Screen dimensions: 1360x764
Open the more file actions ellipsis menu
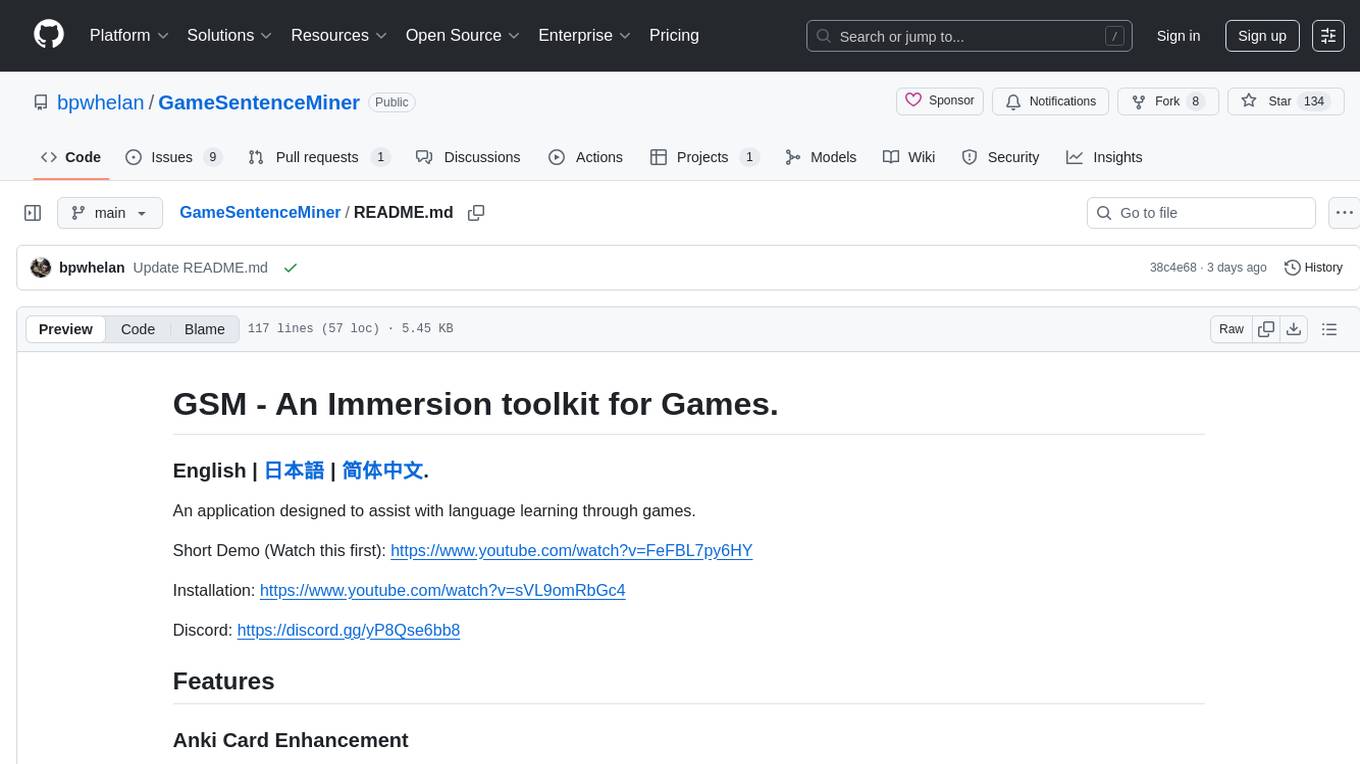[1345, 213]
